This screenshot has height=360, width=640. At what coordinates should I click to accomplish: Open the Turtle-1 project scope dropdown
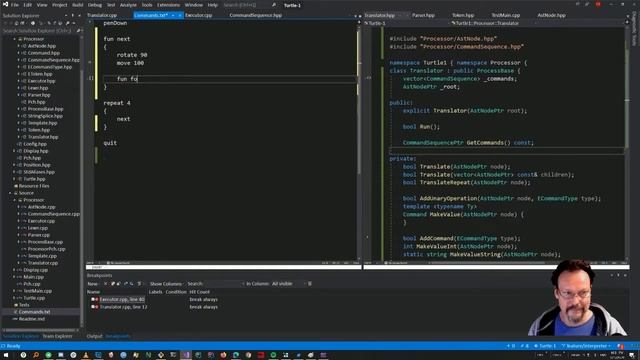[x=406, y=23]
